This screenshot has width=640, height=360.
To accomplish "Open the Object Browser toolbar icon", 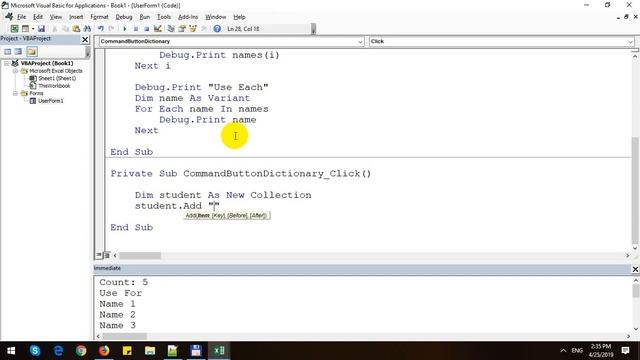I will (x=193, y=29).
